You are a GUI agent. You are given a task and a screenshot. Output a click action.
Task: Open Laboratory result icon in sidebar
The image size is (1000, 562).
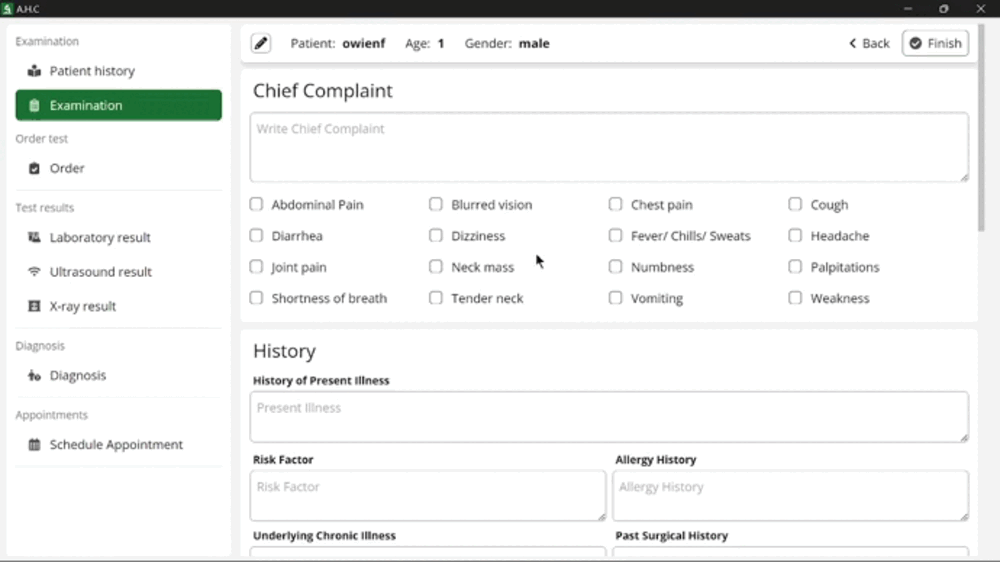35,238
